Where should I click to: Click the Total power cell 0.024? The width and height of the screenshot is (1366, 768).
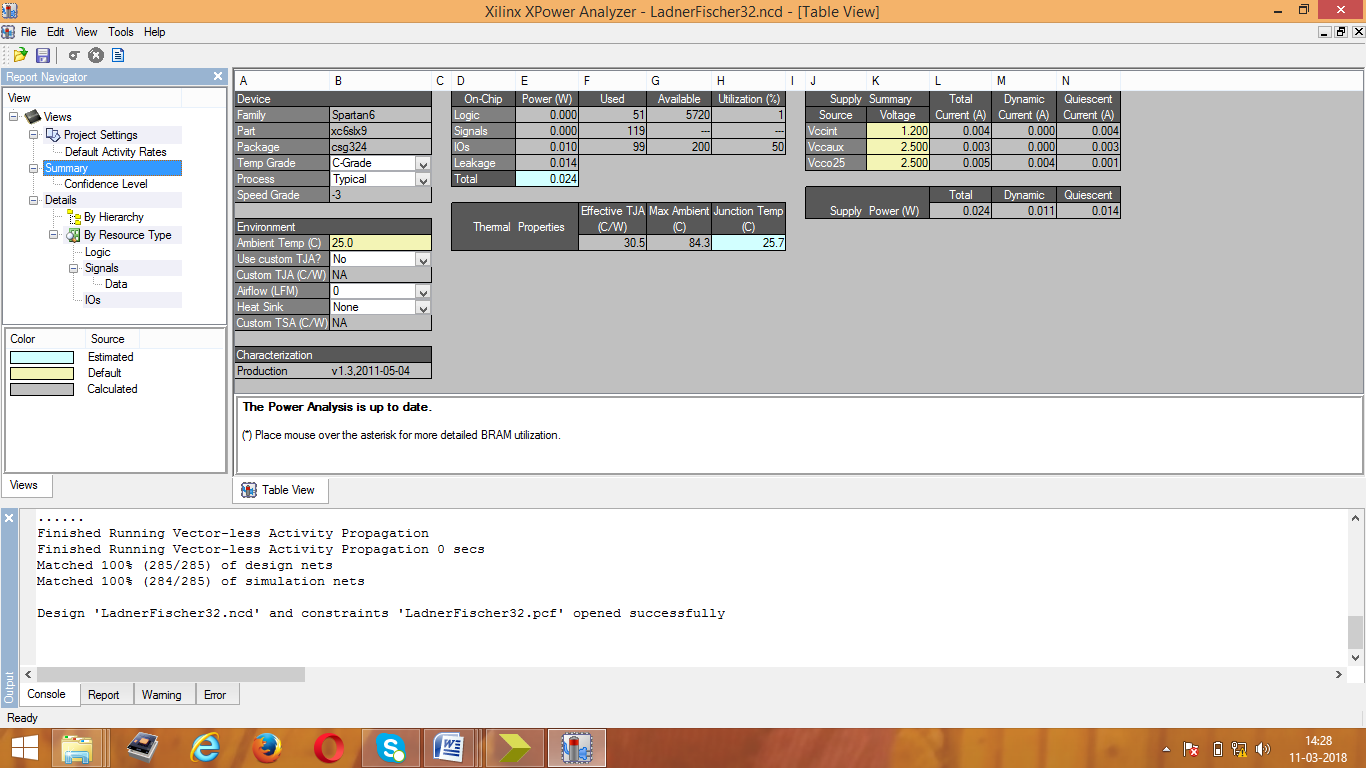pos(547,179)
